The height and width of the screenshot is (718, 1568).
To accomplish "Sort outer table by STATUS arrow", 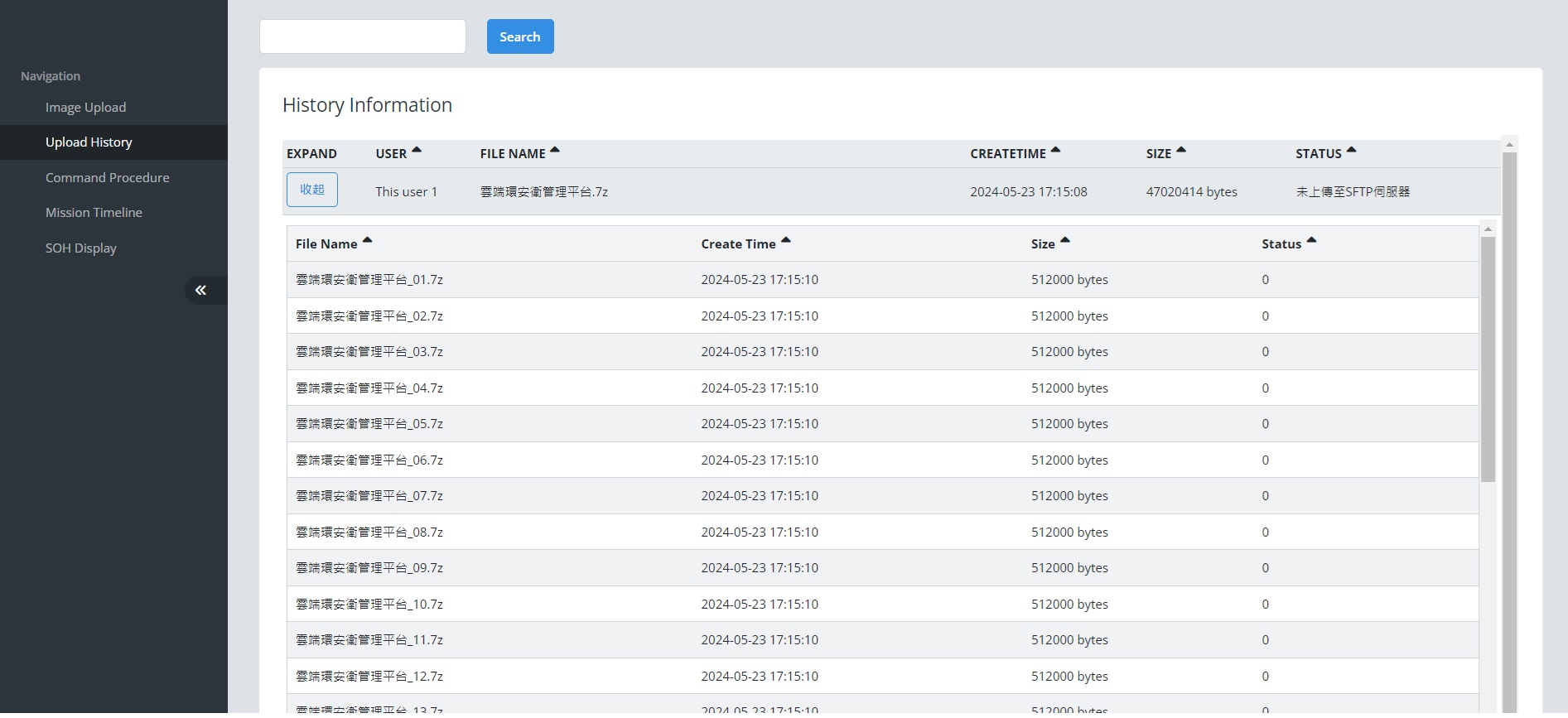I will pos(1351,151).
